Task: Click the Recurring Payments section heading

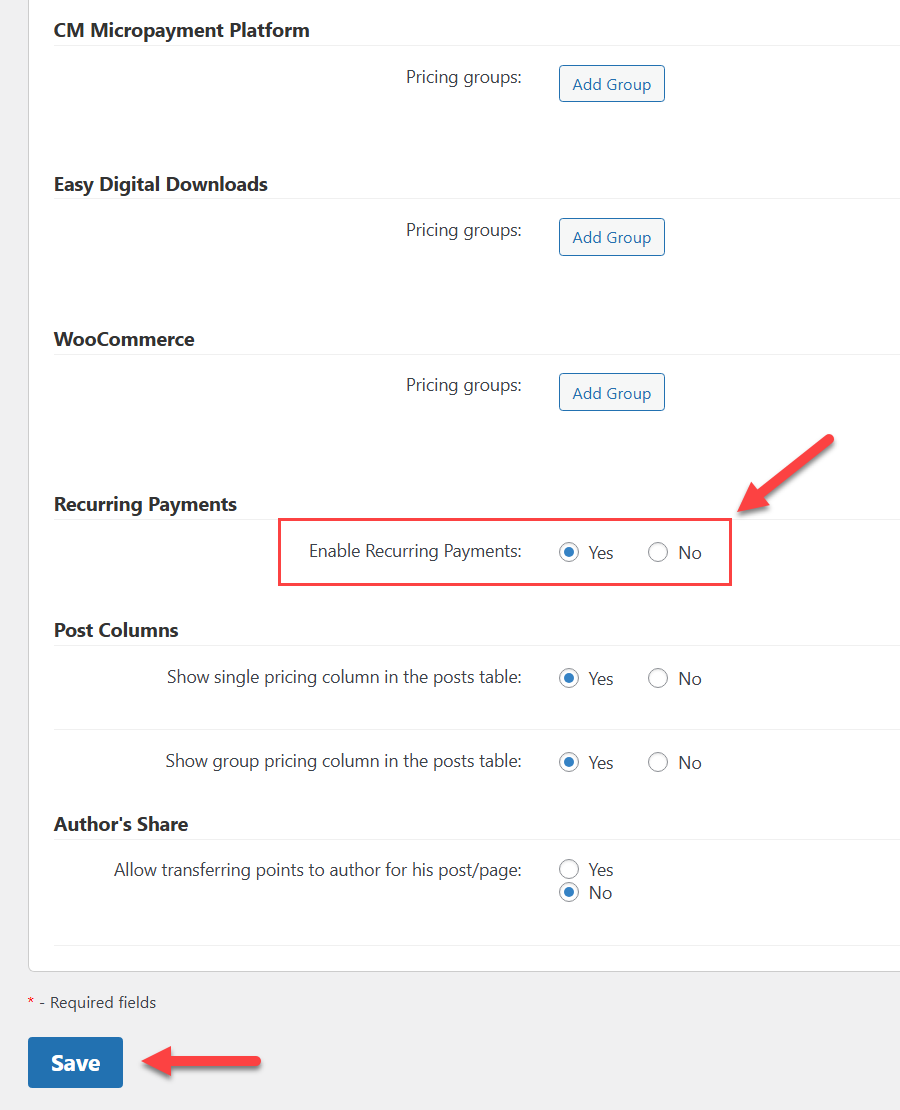Action: click(x=145, y=504)
